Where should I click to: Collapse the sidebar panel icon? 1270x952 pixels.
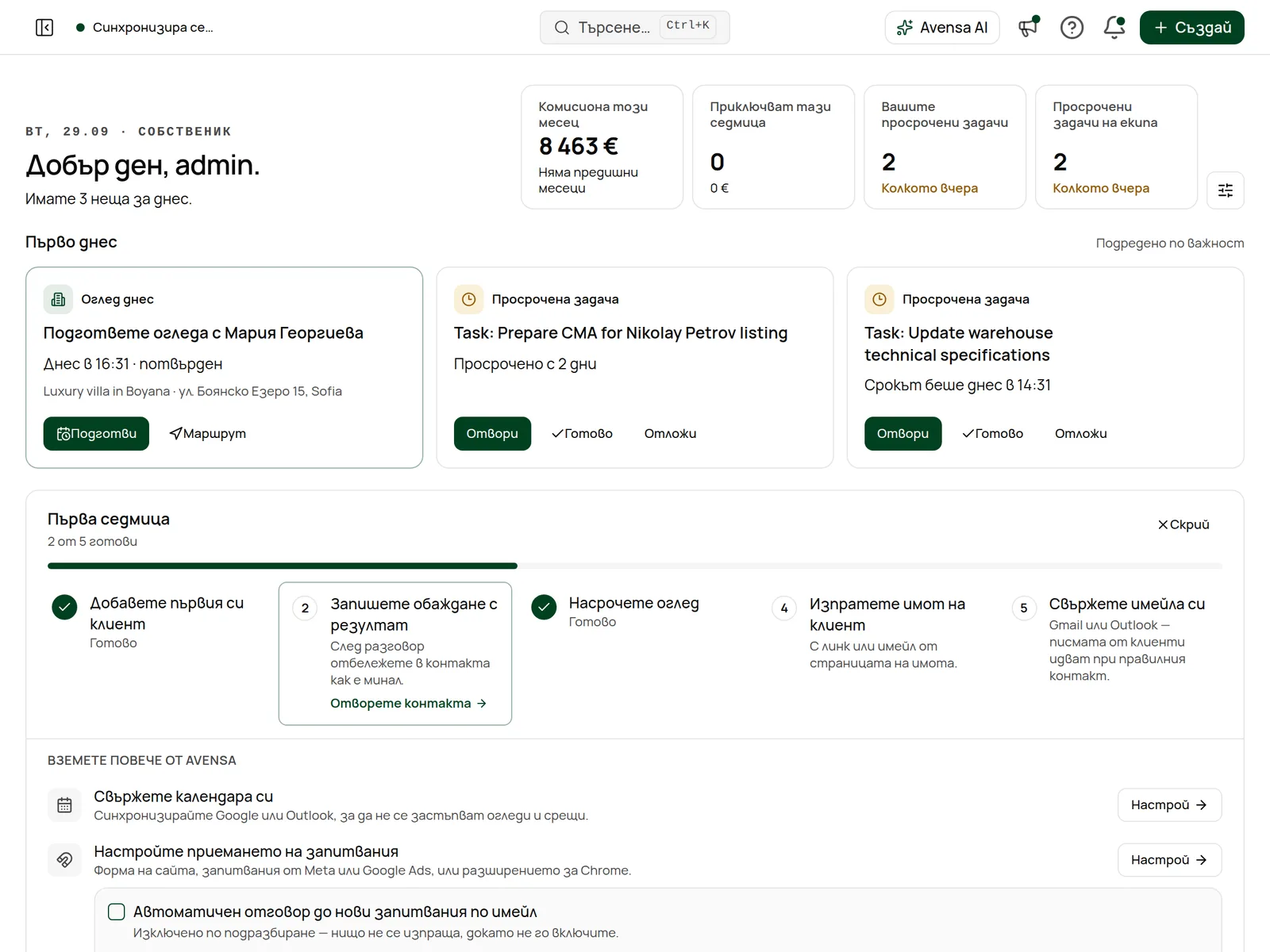(44, 28)
